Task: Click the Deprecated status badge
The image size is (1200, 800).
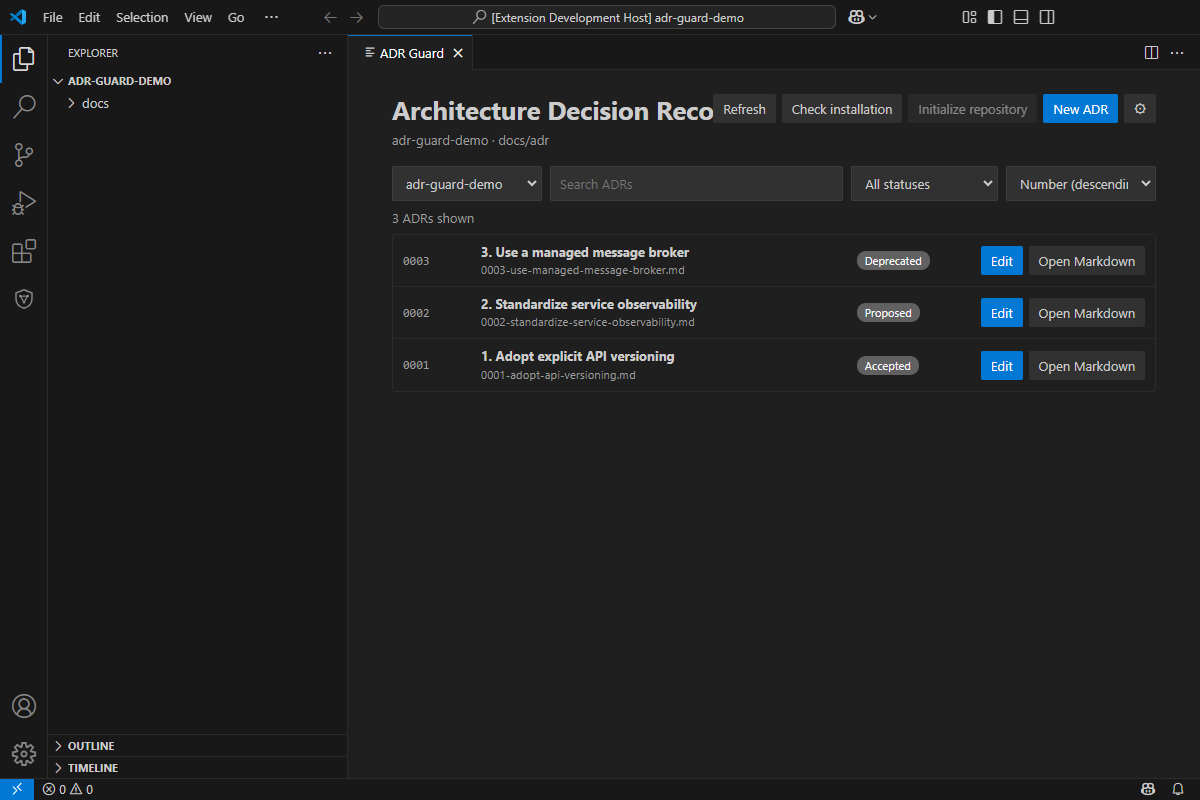Action: click(x=893, y=261)
